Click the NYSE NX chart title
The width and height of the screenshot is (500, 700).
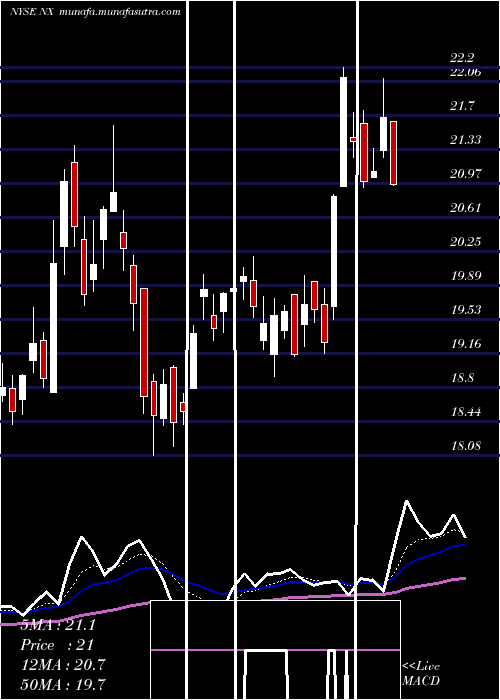click(x=32, y=12)
